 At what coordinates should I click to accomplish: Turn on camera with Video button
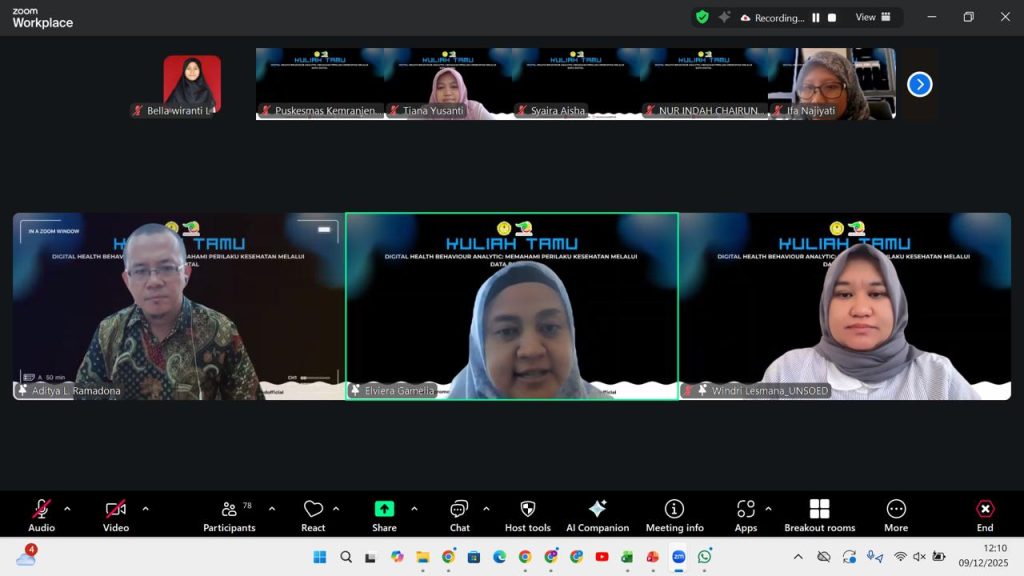pos(116,514)
